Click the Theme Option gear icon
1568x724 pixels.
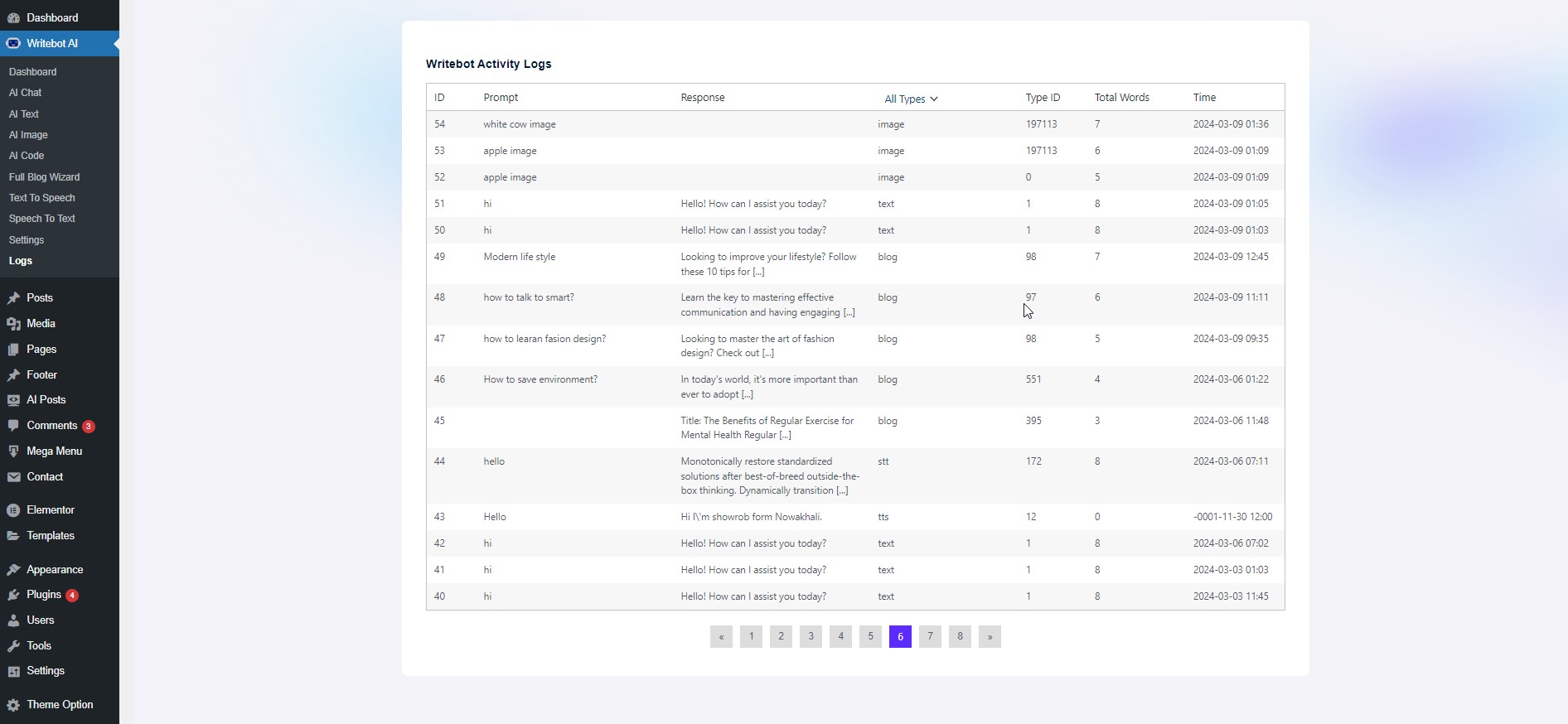pos(13,705)
